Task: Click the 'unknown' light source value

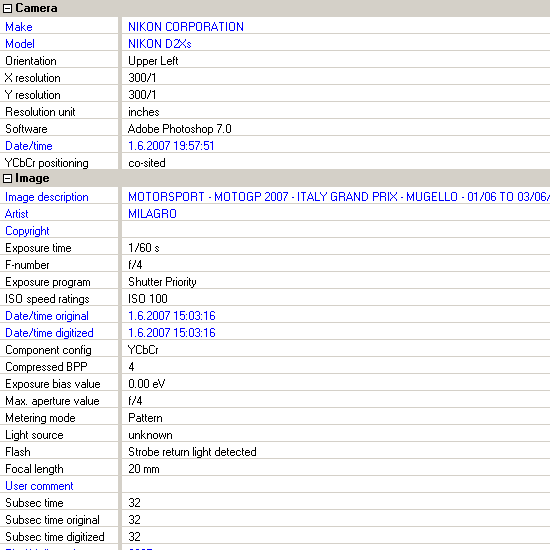Action: [150, 435]
